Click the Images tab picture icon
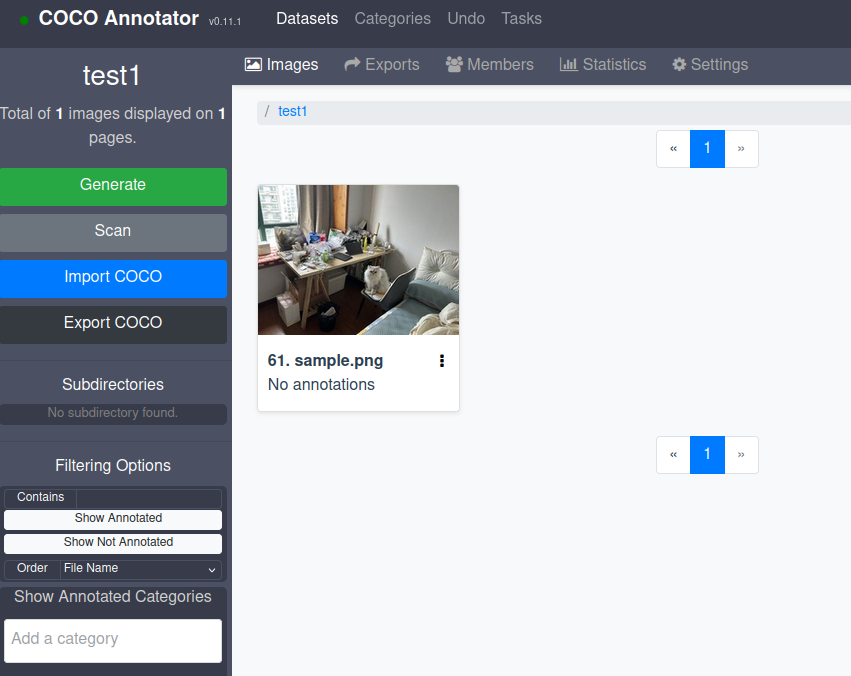The height and width of the screenshot is (676, 851). coord(253,65)
